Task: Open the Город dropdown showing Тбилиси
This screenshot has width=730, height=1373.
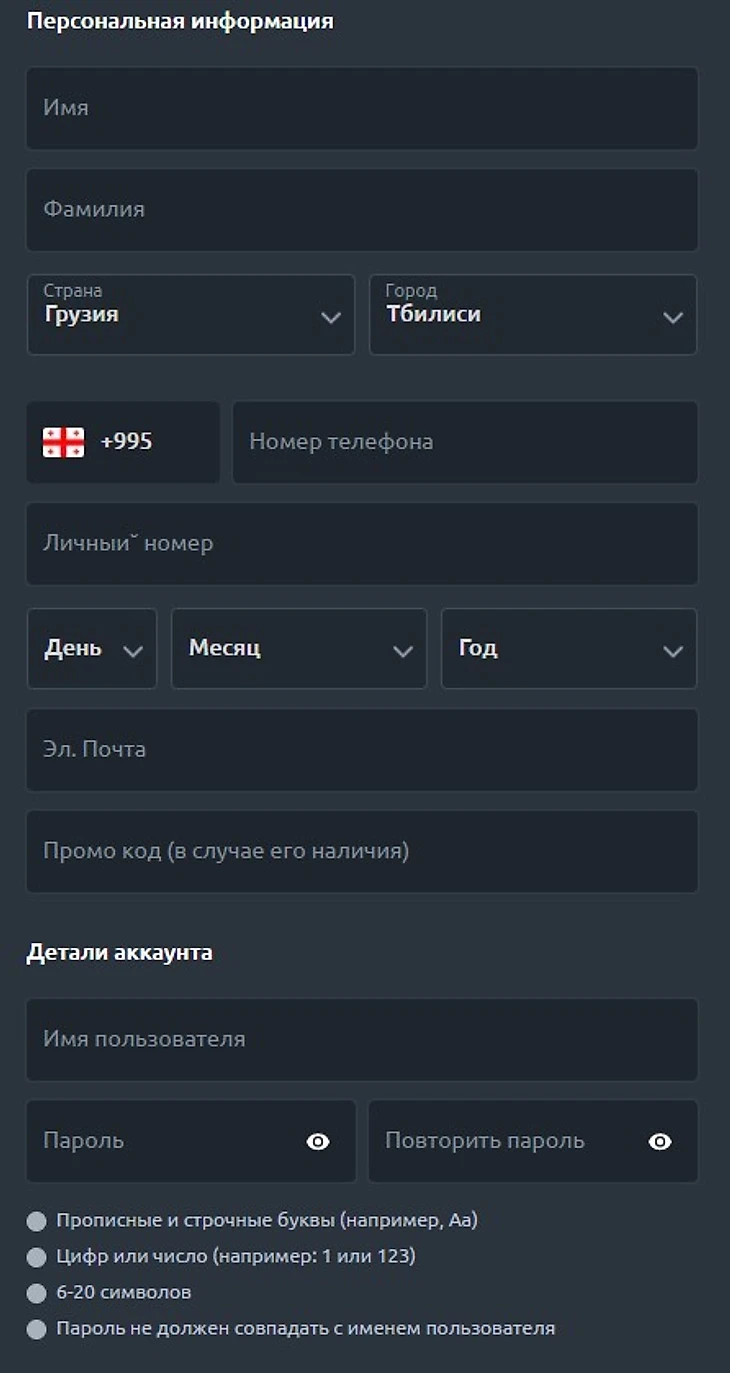Action: (x=532, y=314)
